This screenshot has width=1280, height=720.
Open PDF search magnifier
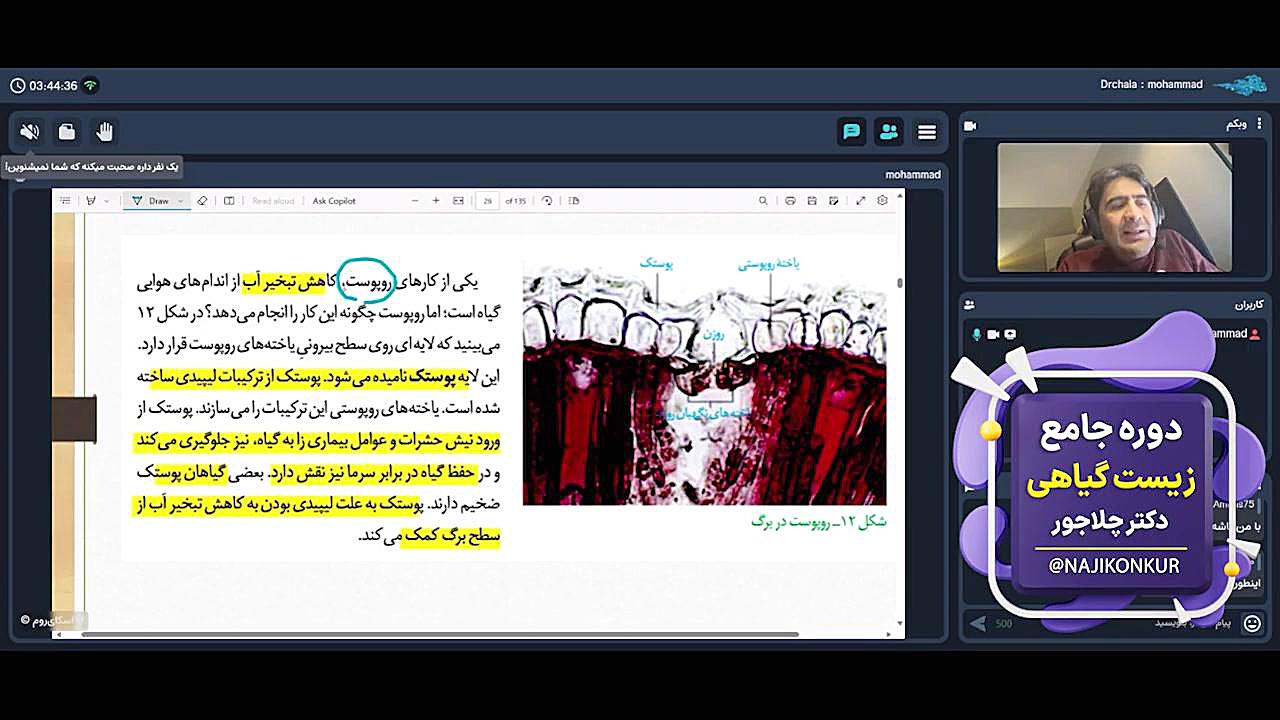click(x=763, y=201)
